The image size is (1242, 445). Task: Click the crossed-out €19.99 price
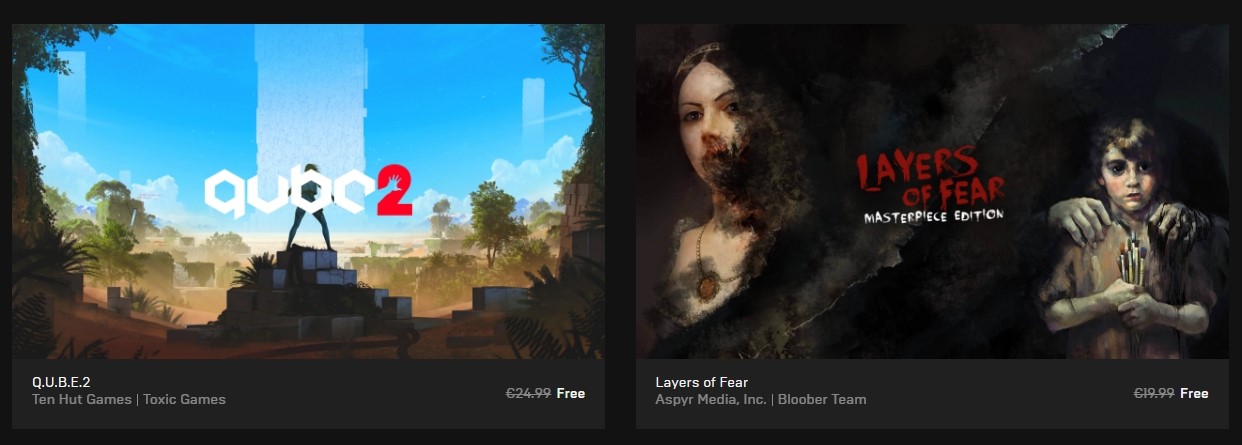1153,393
